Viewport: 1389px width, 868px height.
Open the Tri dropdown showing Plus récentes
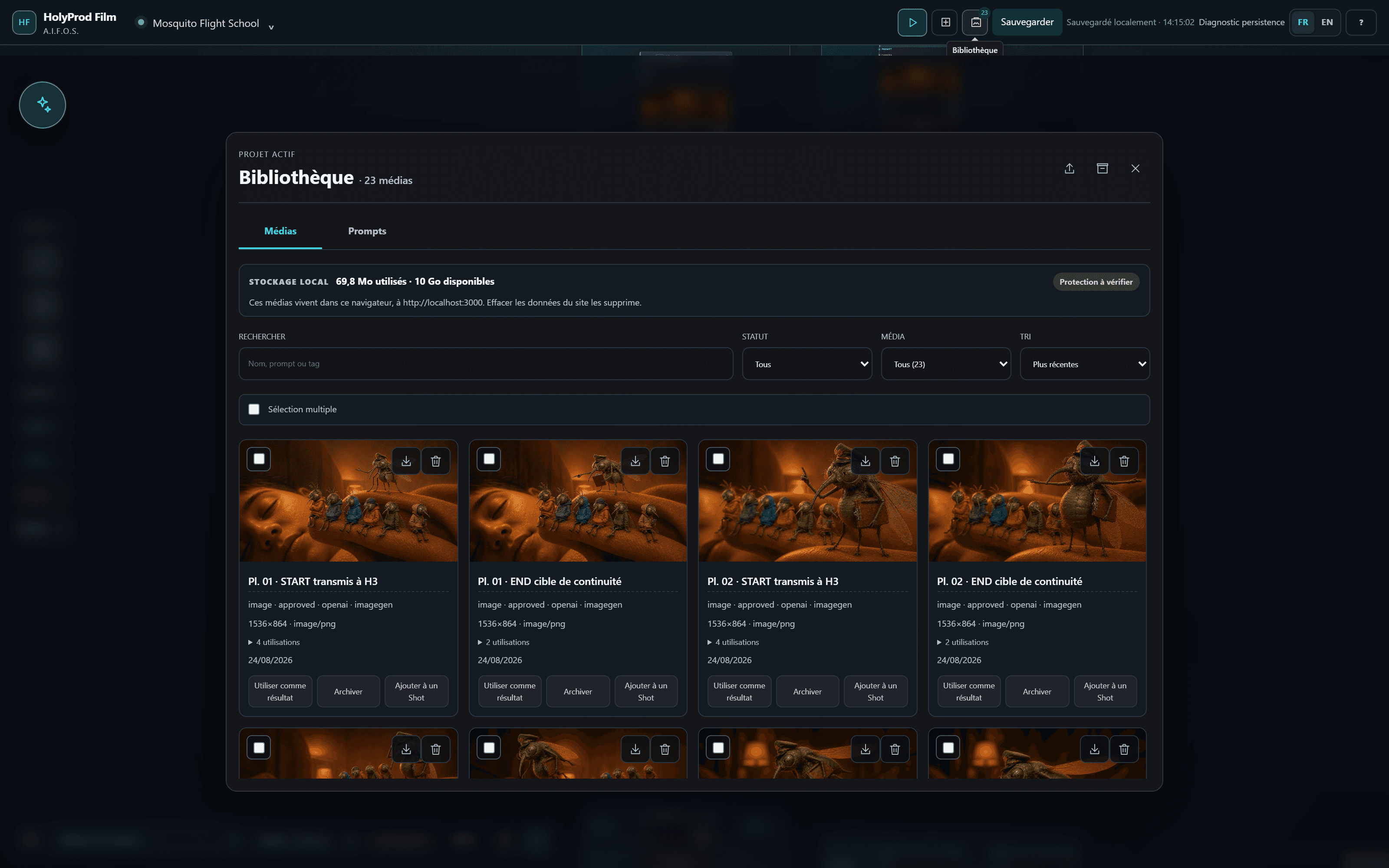(1085, 364)
